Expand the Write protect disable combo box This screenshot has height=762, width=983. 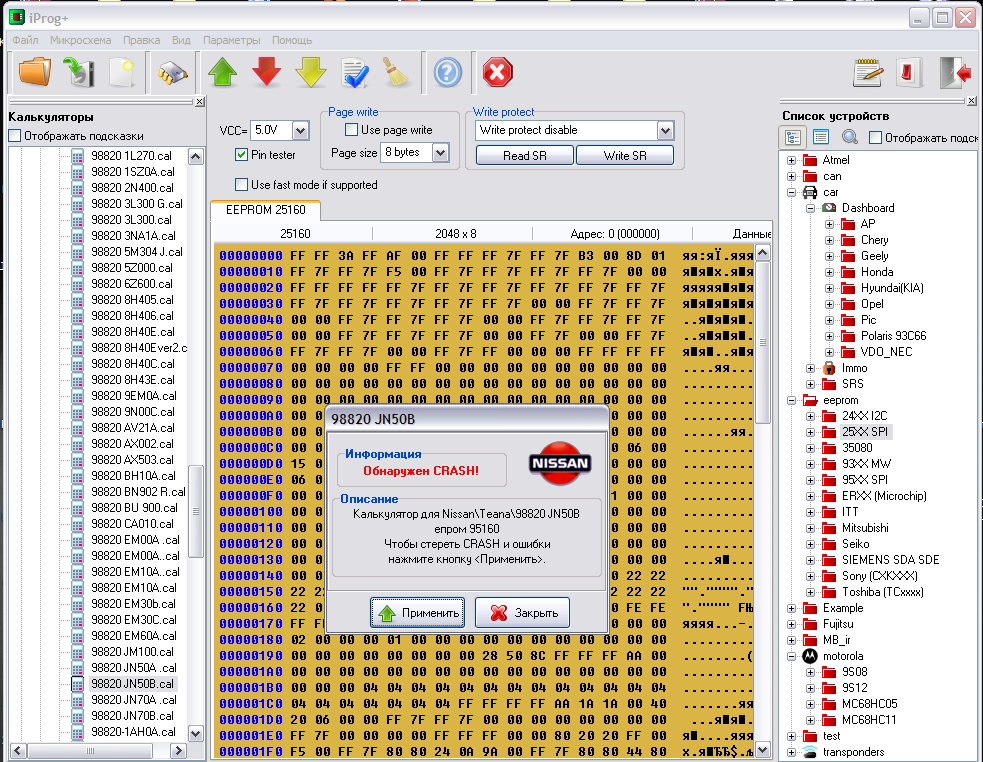point(665,130)
